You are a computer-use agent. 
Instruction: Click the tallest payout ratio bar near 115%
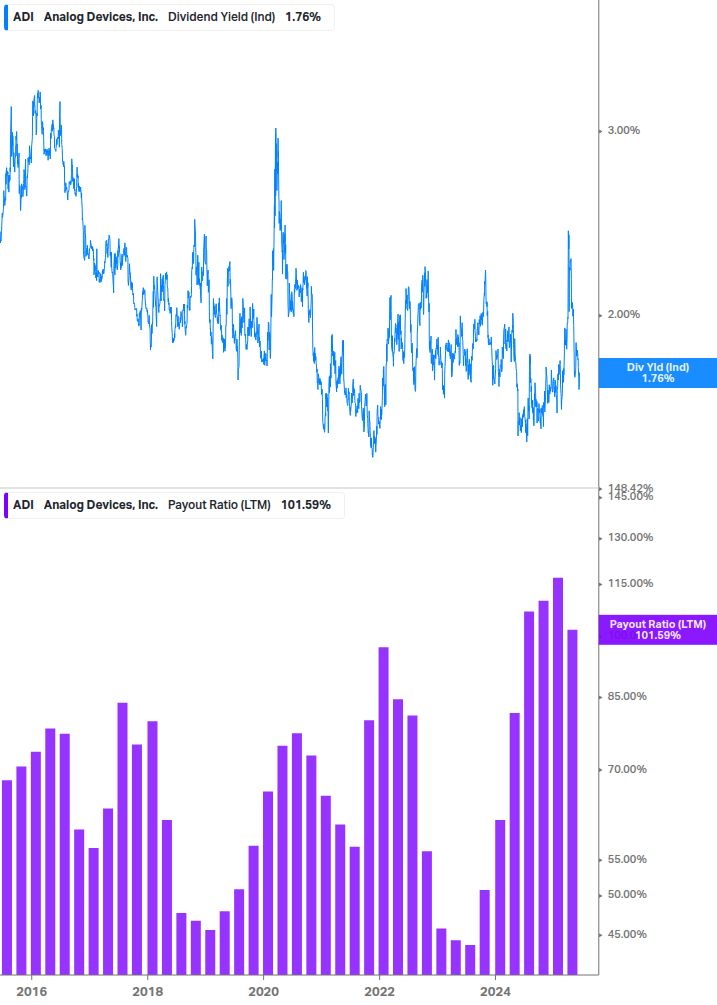[558, 776]
